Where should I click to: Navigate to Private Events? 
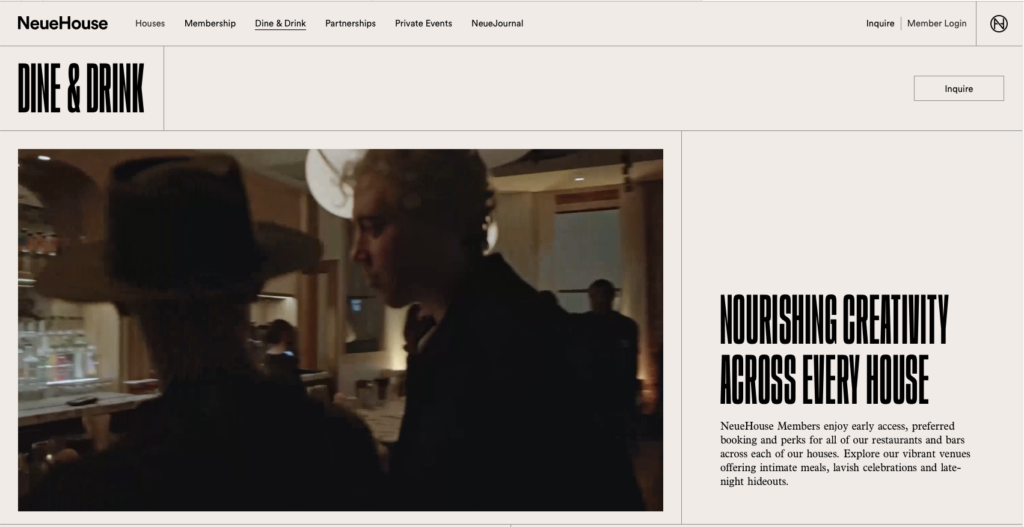click(423, 23)
